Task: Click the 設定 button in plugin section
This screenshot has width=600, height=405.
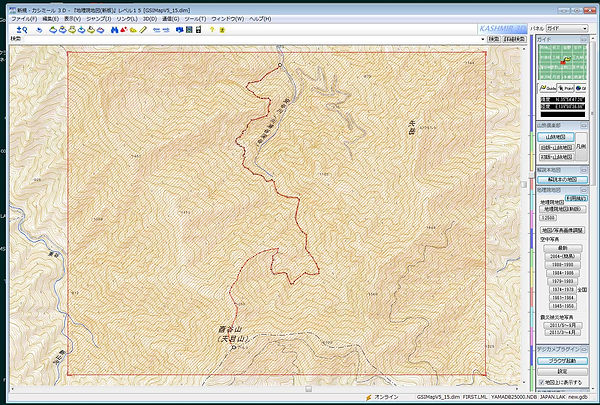Action: click(x=562, y=371)
